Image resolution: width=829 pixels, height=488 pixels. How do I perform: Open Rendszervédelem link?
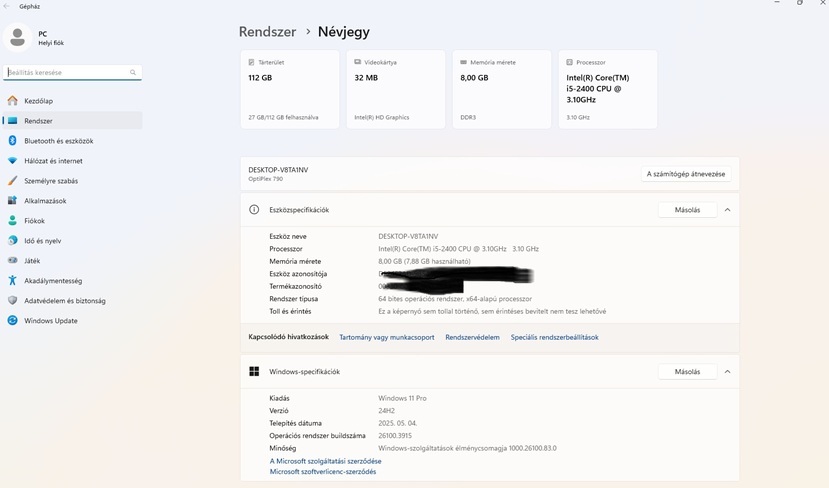[x=472, y=337]
